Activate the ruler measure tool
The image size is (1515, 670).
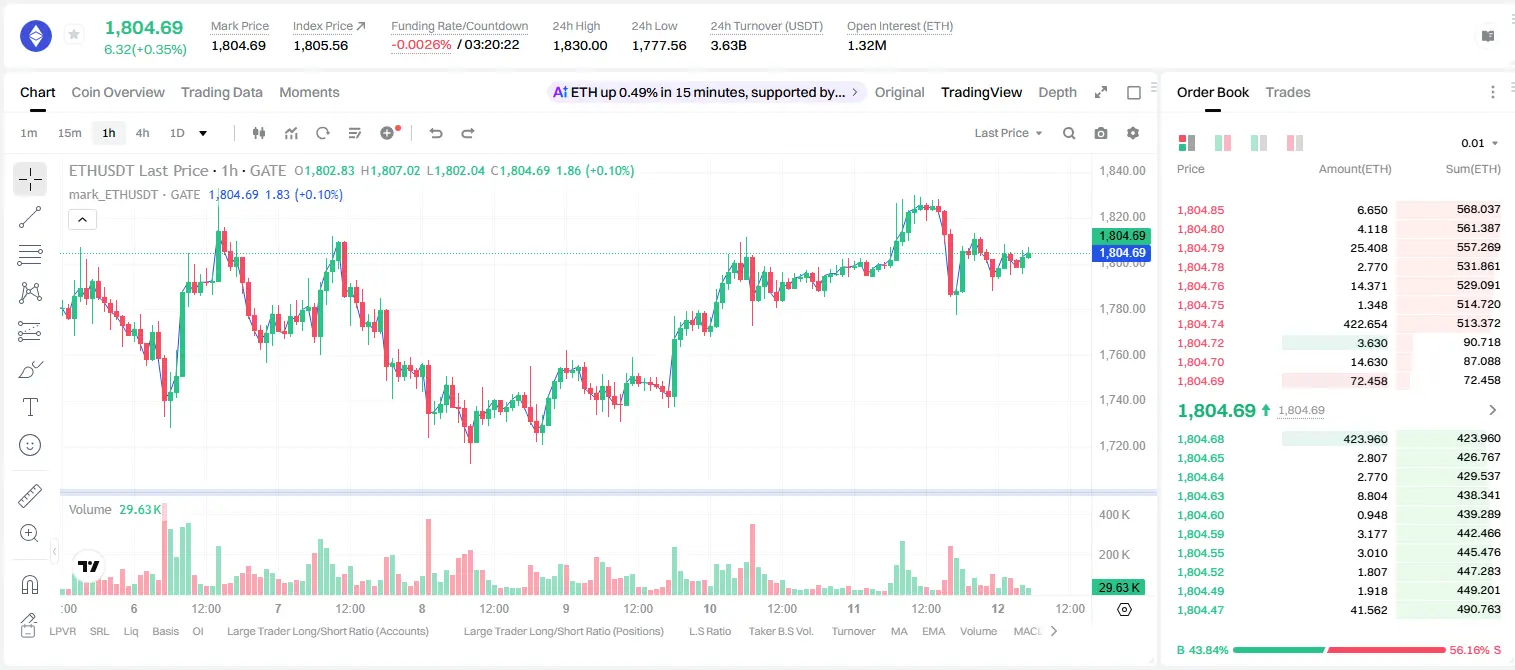(30, 496)
